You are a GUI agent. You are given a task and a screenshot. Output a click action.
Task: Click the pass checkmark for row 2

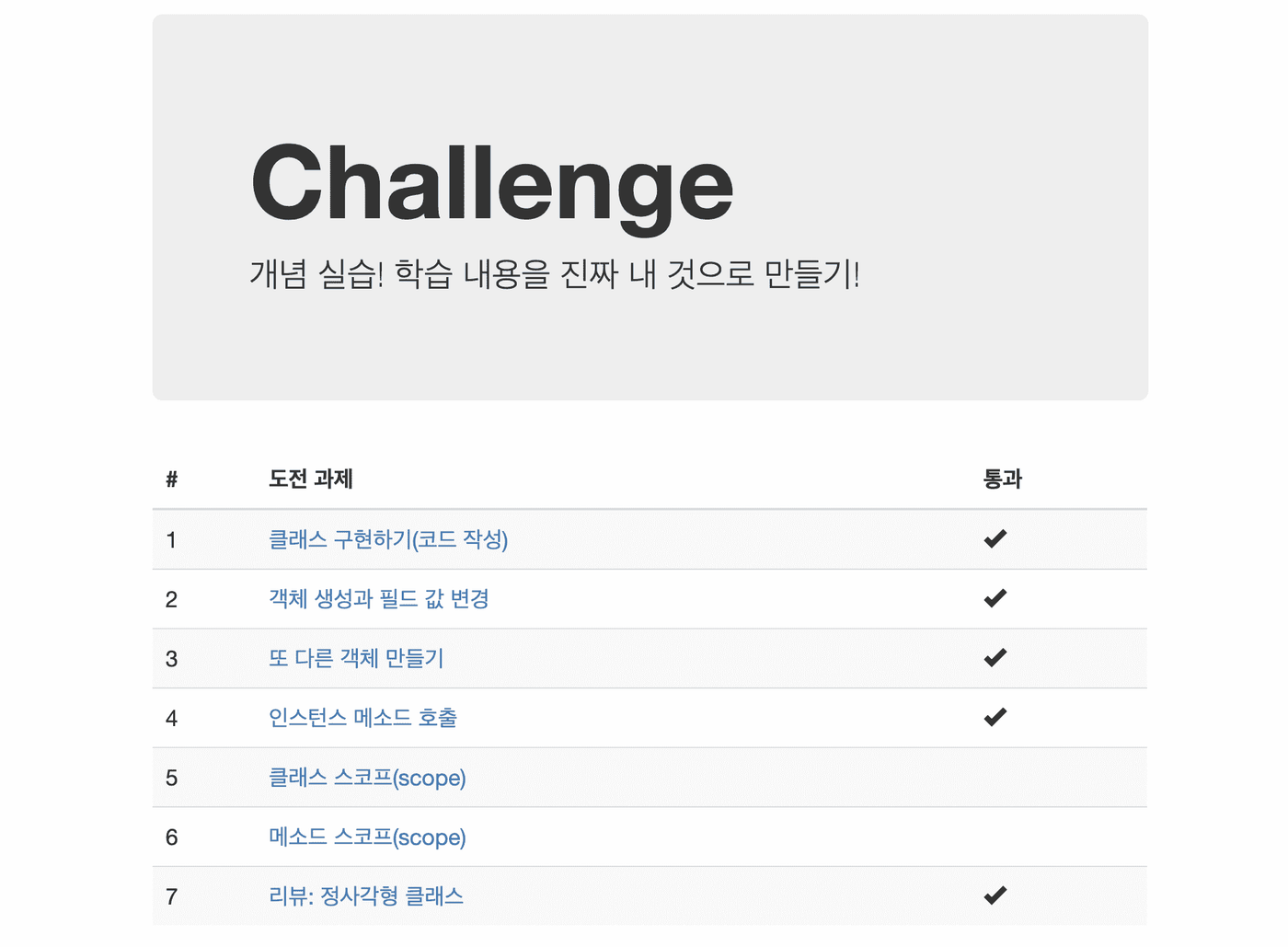995,598
